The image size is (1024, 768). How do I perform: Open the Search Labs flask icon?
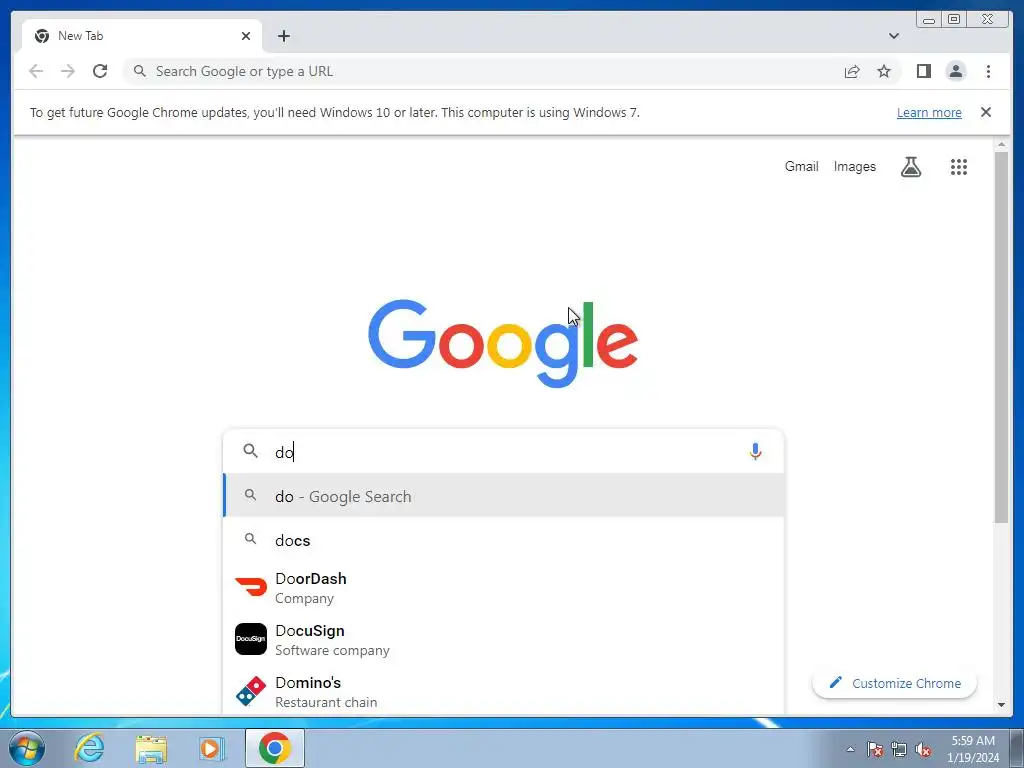910,167
